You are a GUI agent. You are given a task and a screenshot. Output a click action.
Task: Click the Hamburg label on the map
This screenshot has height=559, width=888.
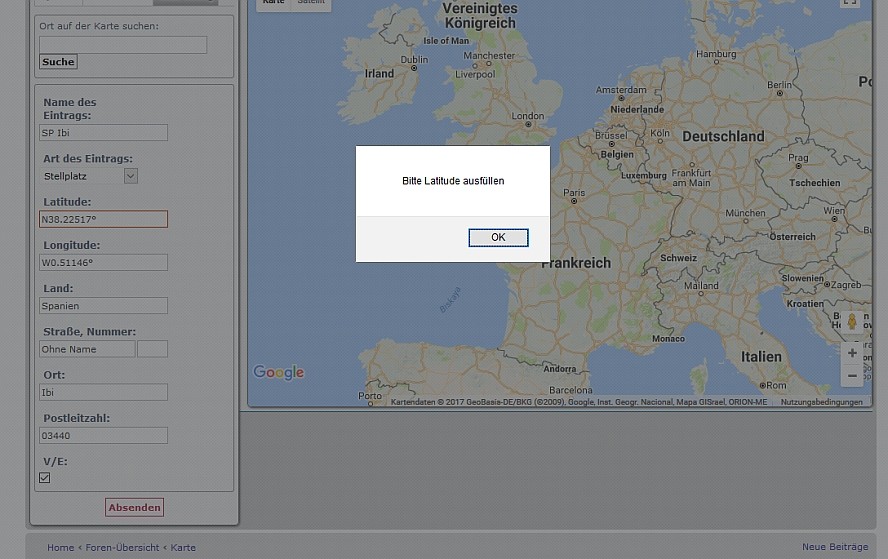click(x=716, y=54)
